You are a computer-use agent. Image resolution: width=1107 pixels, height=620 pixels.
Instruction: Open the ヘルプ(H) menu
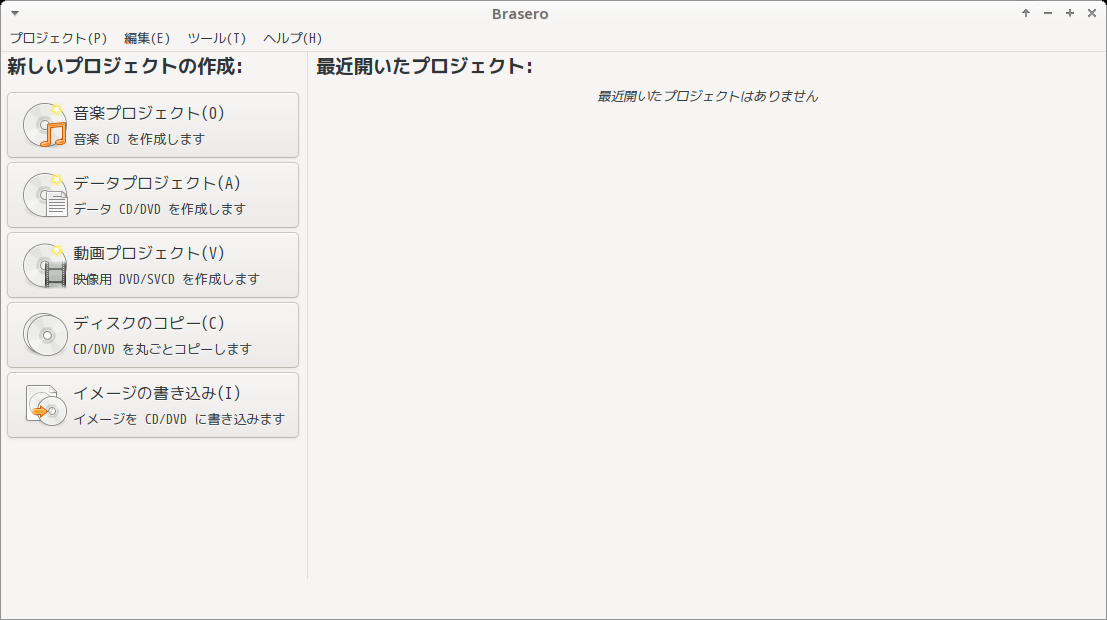[292, 38]
